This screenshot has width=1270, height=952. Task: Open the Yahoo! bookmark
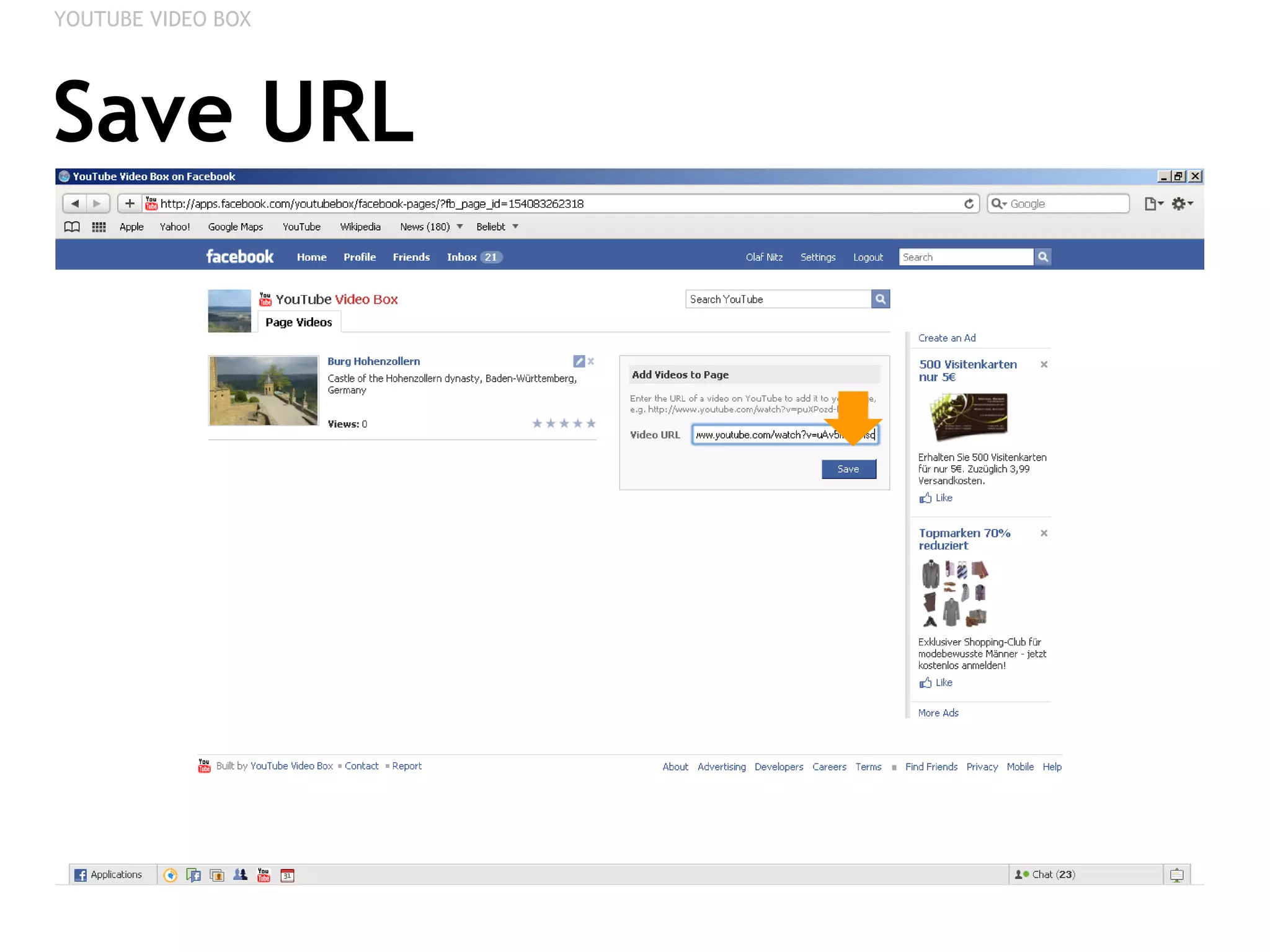click(175, 227)
